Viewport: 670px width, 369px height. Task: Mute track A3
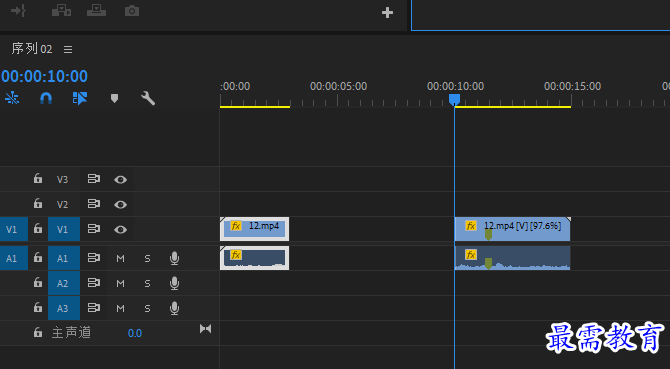pos(120,308)
